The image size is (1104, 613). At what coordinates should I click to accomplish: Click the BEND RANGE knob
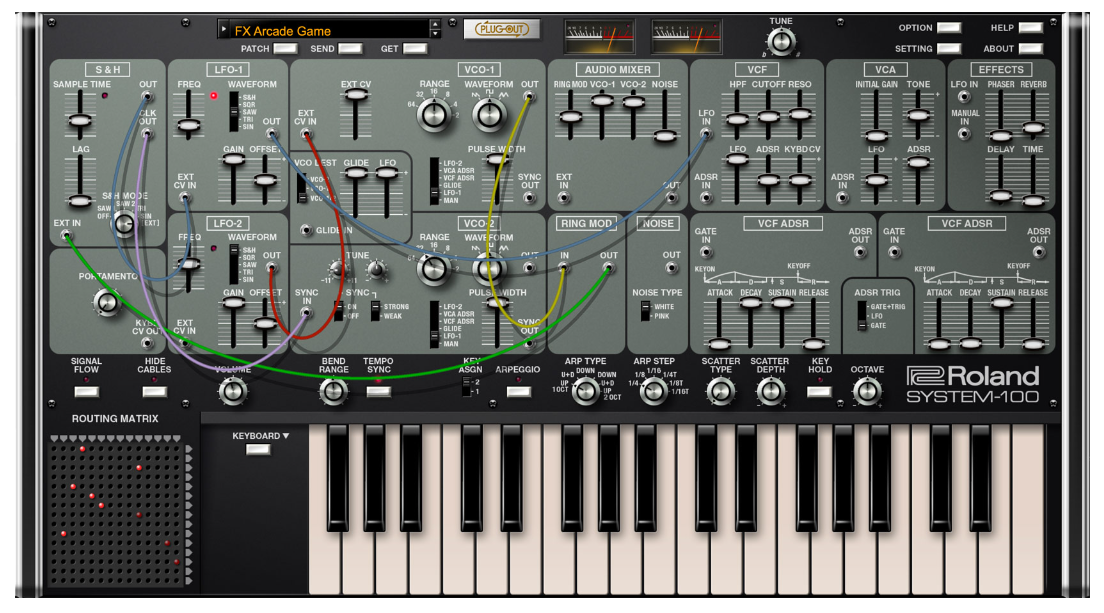click(334, 391)
